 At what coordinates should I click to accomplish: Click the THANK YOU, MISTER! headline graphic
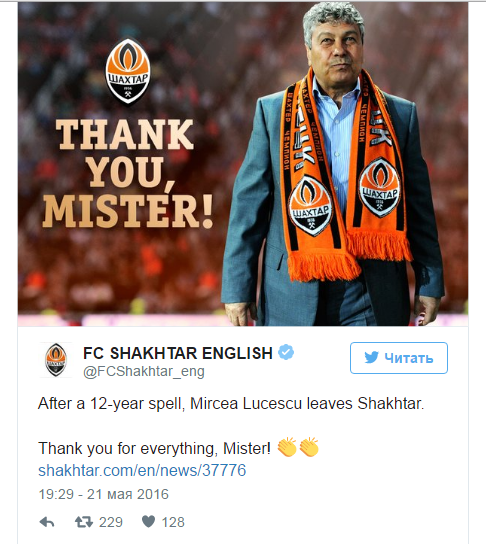128,173
